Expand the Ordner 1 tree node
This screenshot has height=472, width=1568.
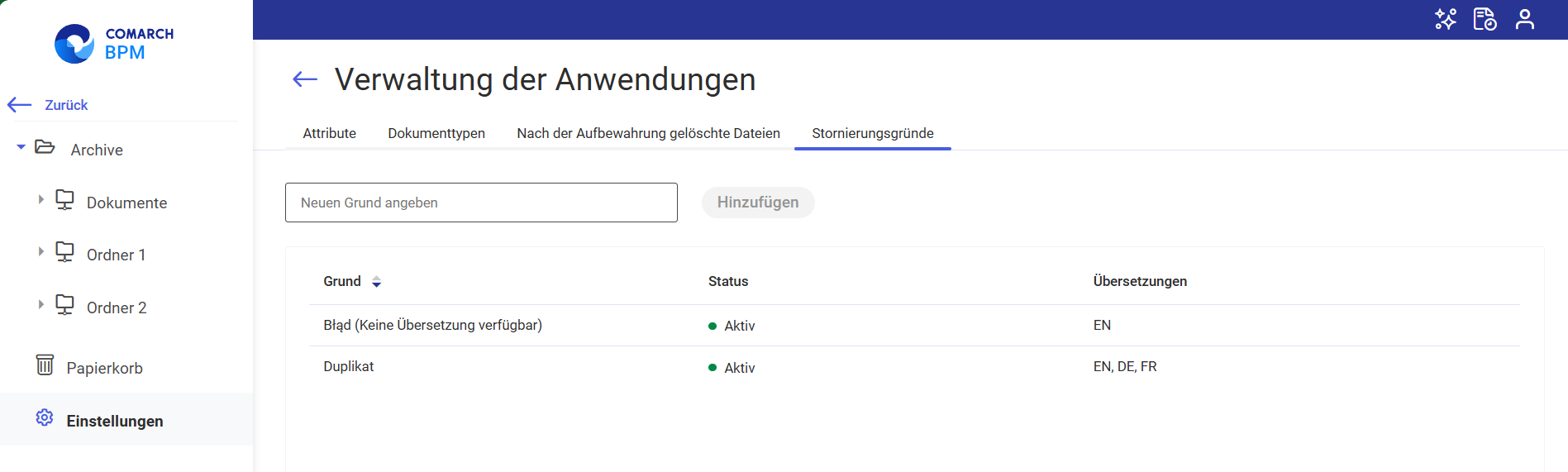[41, 251]
